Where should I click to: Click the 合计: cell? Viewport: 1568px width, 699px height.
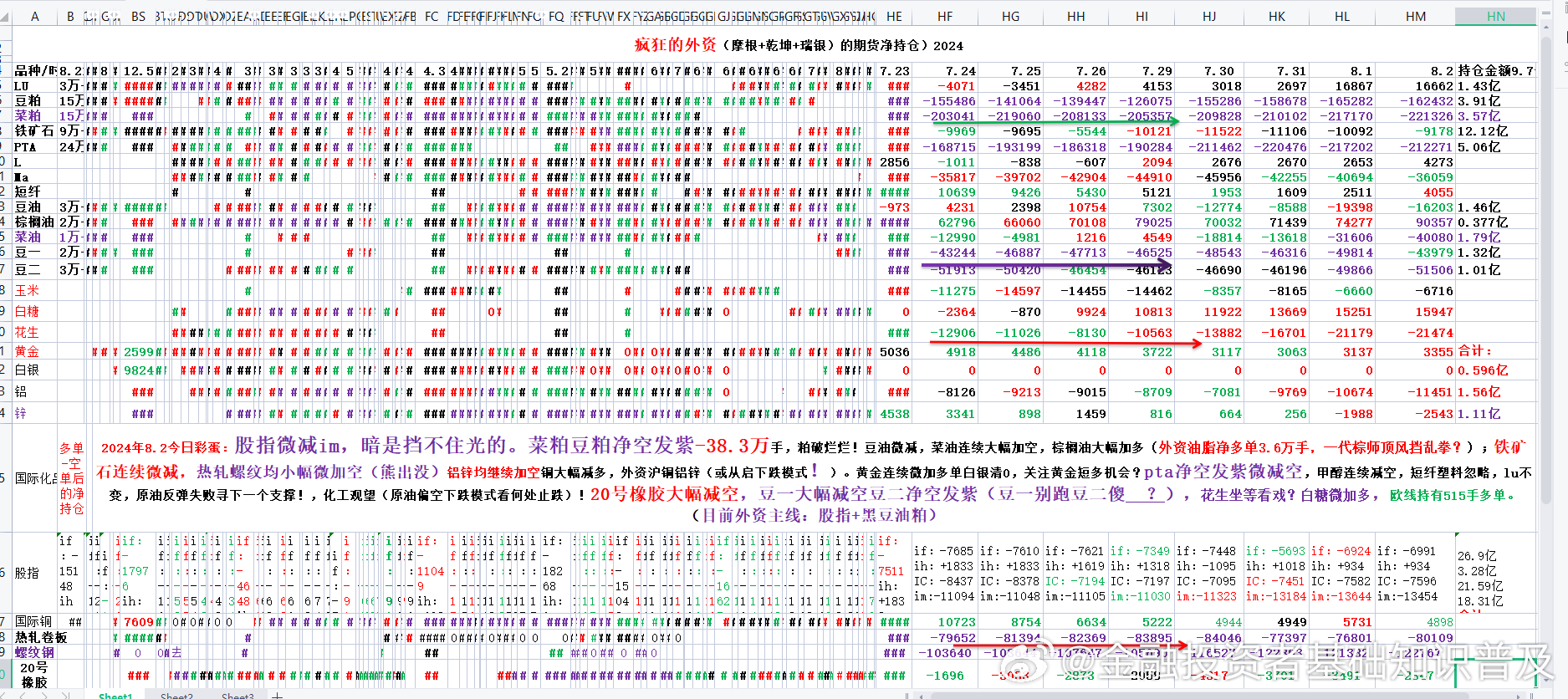pyautogui.click(x=1474, y=351)
